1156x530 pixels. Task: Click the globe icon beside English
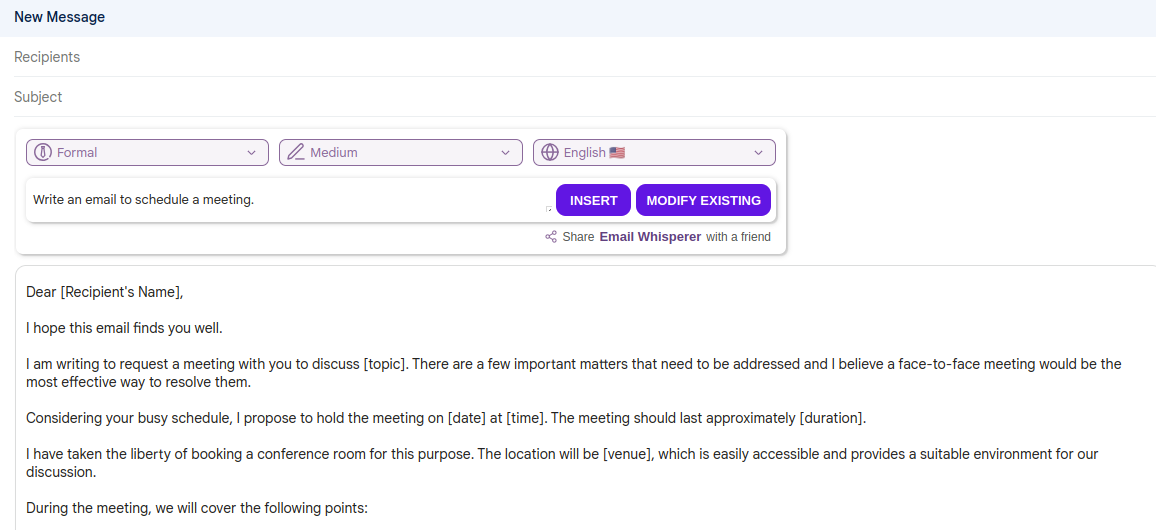(549, 153)
